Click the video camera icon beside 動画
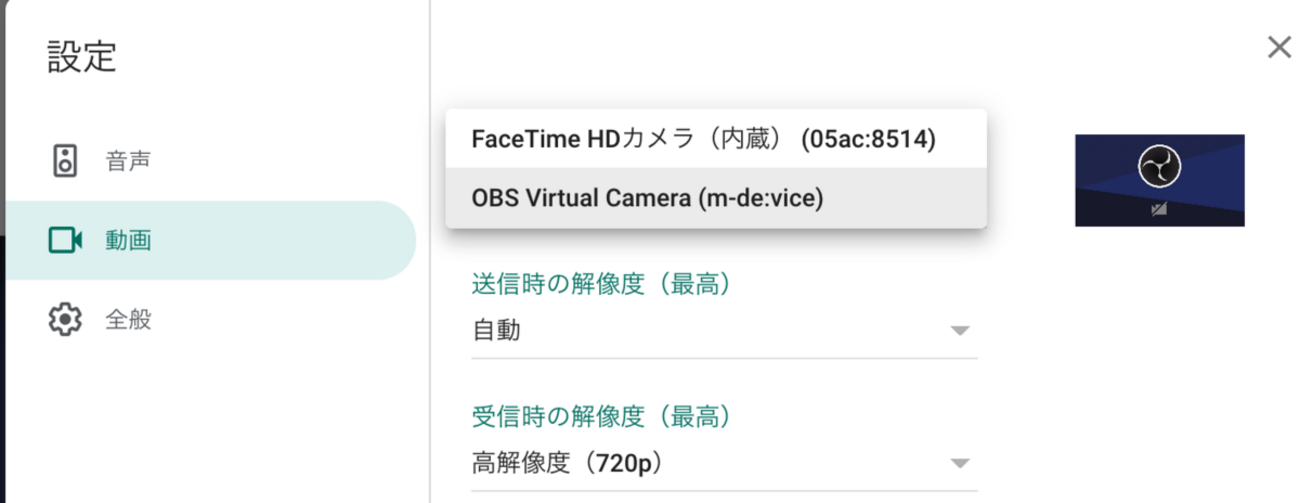 click(65, 240)
